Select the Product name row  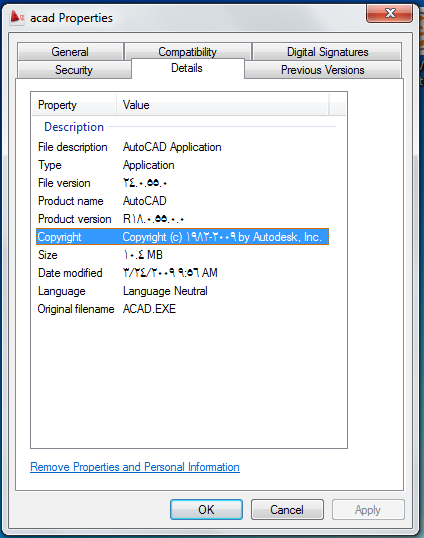[x=182, y=201]
